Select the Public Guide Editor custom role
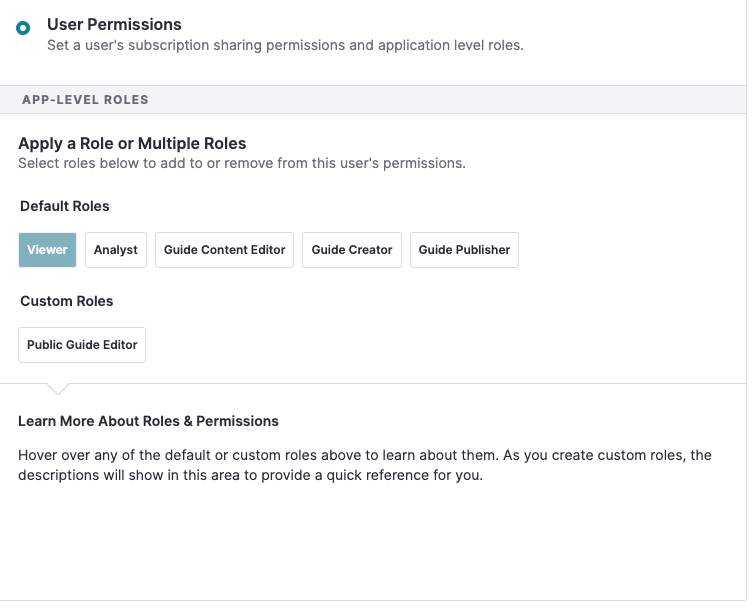The image size is (753, 614). (x=82, y=345)
